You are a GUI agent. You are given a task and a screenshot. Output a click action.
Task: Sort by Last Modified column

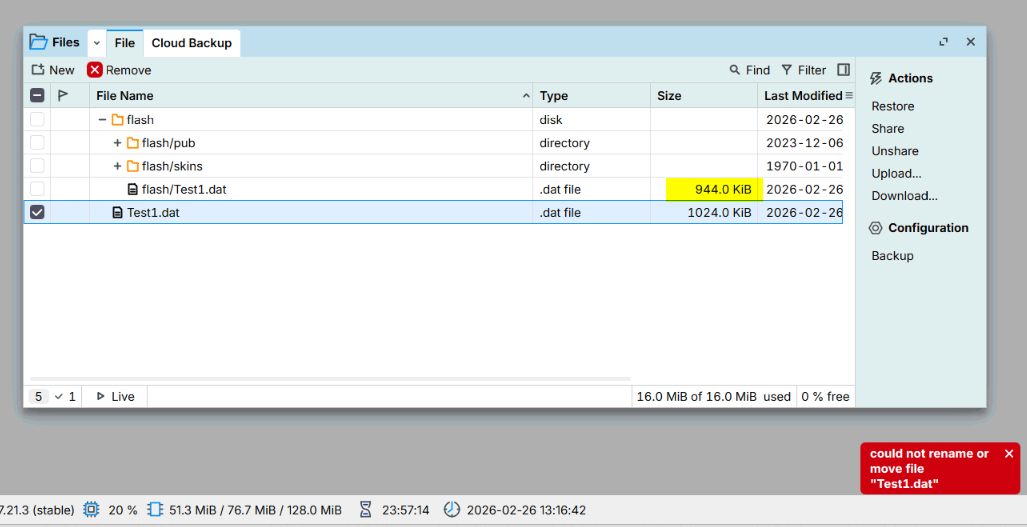coord(803,96)
